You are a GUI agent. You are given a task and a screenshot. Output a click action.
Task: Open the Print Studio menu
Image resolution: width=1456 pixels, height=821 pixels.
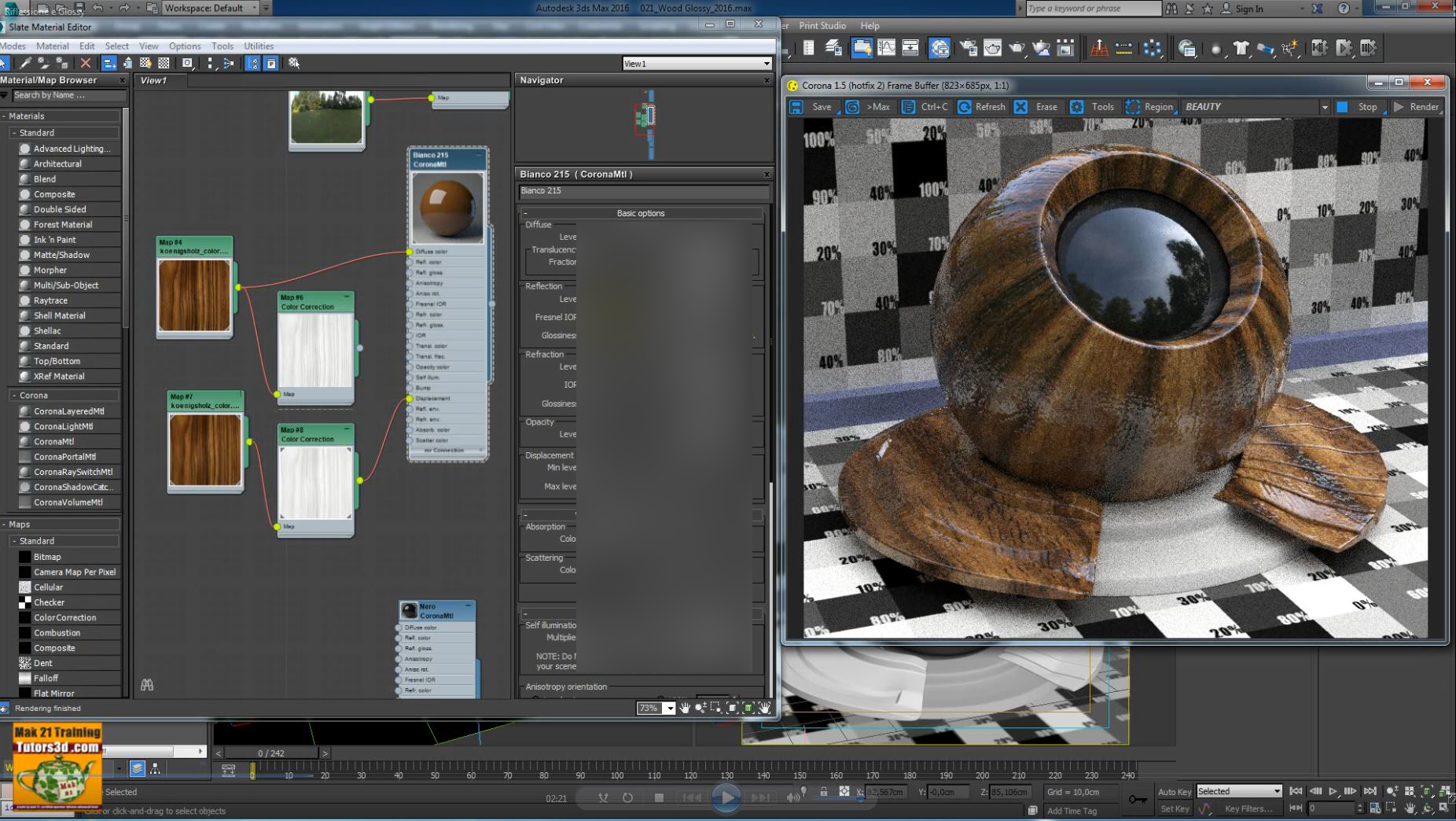click(x=822, y=25)
